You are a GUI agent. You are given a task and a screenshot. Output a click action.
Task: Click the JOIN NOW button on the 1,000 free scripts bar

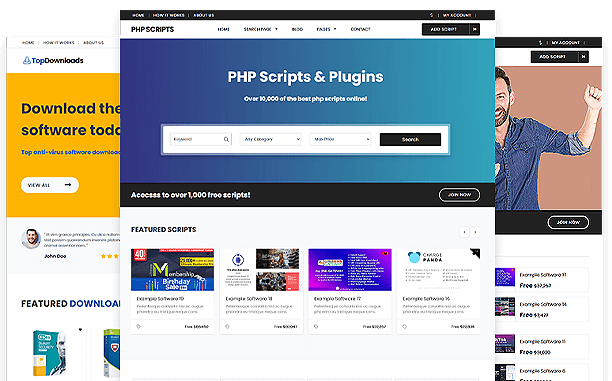point(459,195)
